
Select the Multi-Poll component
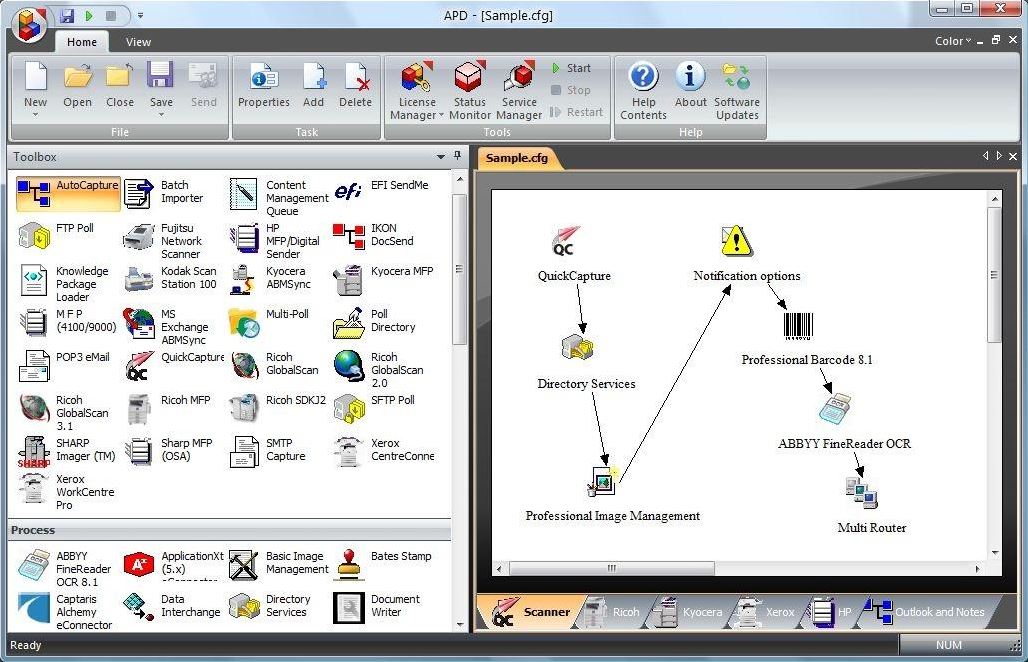click(x=269, y=321)
